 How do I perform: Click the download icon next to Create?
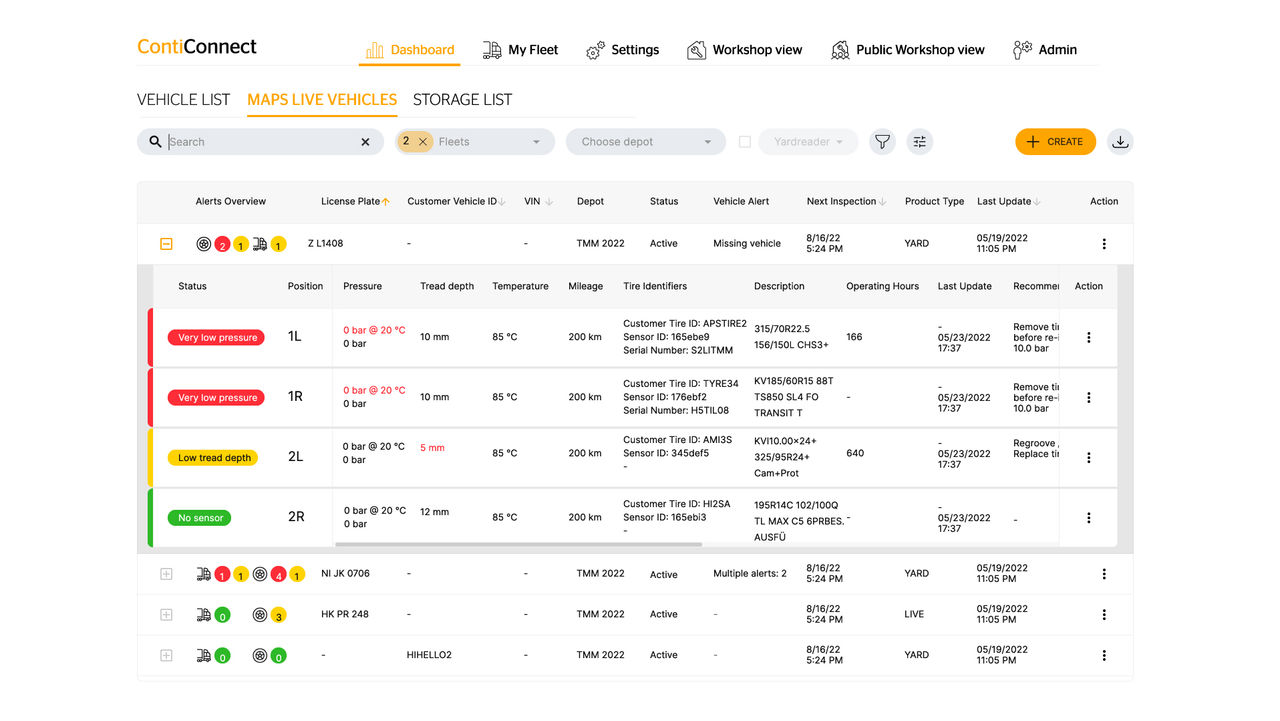(x=1120, y=142)
